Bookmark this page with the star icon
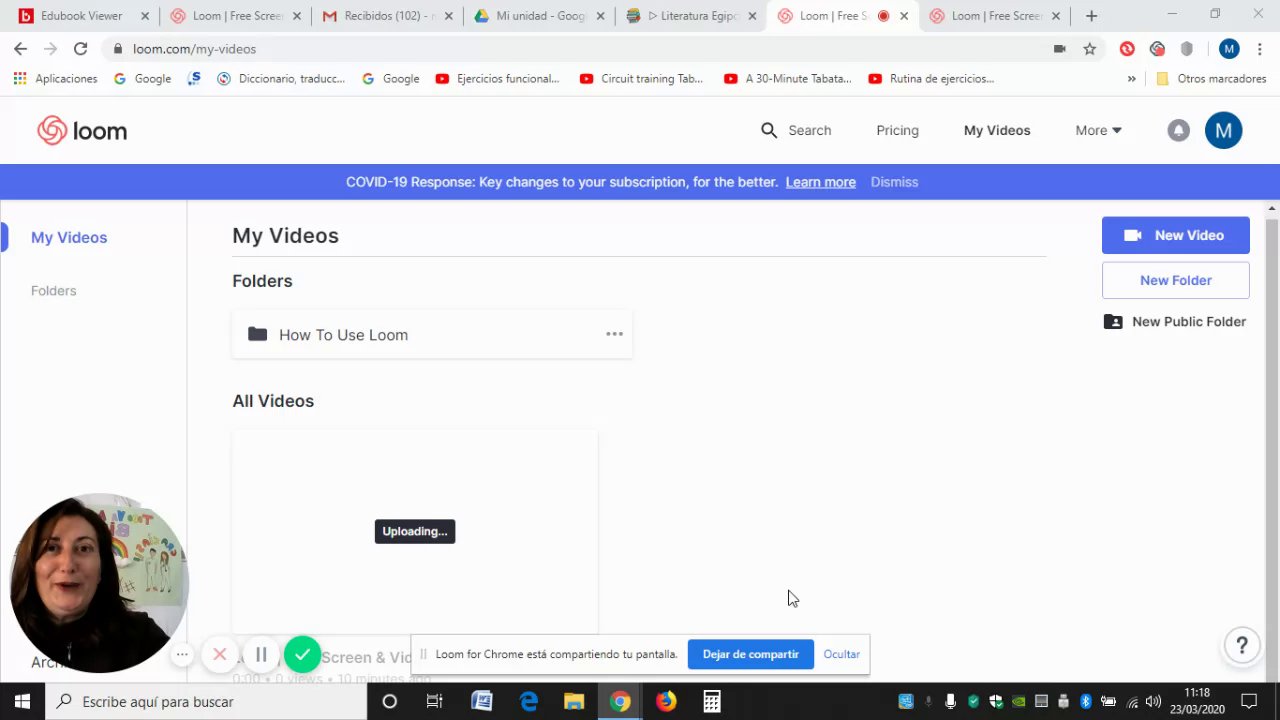1280x720 pixels. 1090,48
